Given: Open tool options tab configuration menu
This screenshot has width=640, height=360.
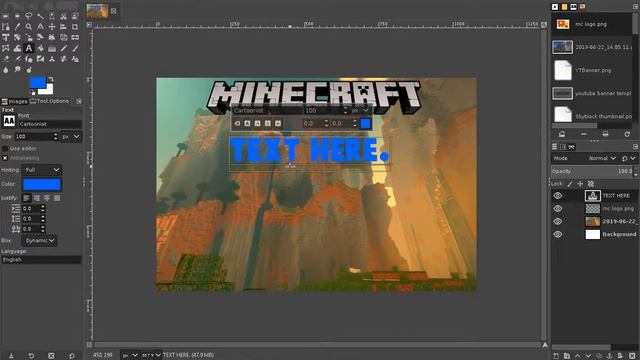Looking at the screenshot, I should (x=79, y=101).
